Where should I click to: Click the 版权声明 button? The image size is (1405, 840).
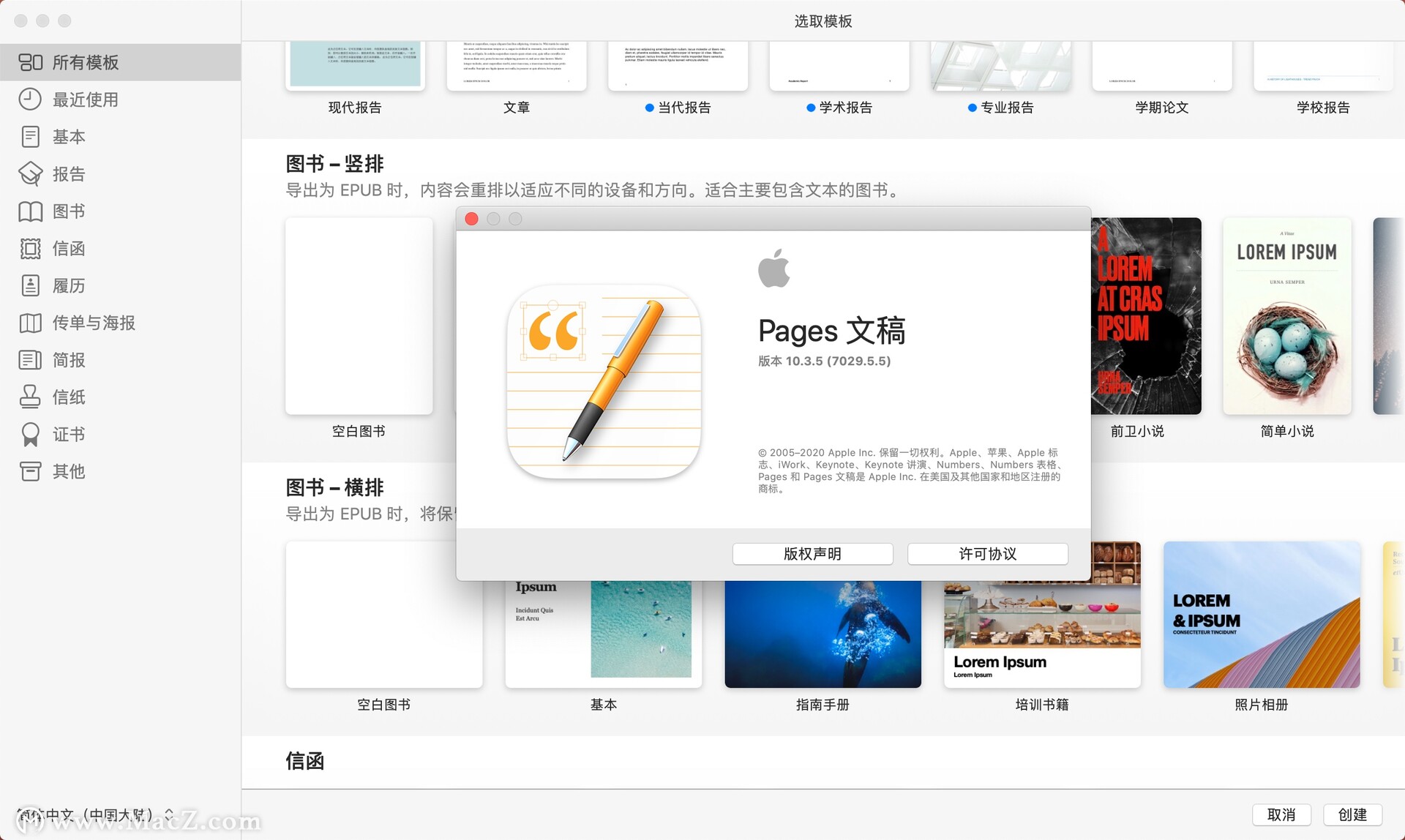pos(812,554)
